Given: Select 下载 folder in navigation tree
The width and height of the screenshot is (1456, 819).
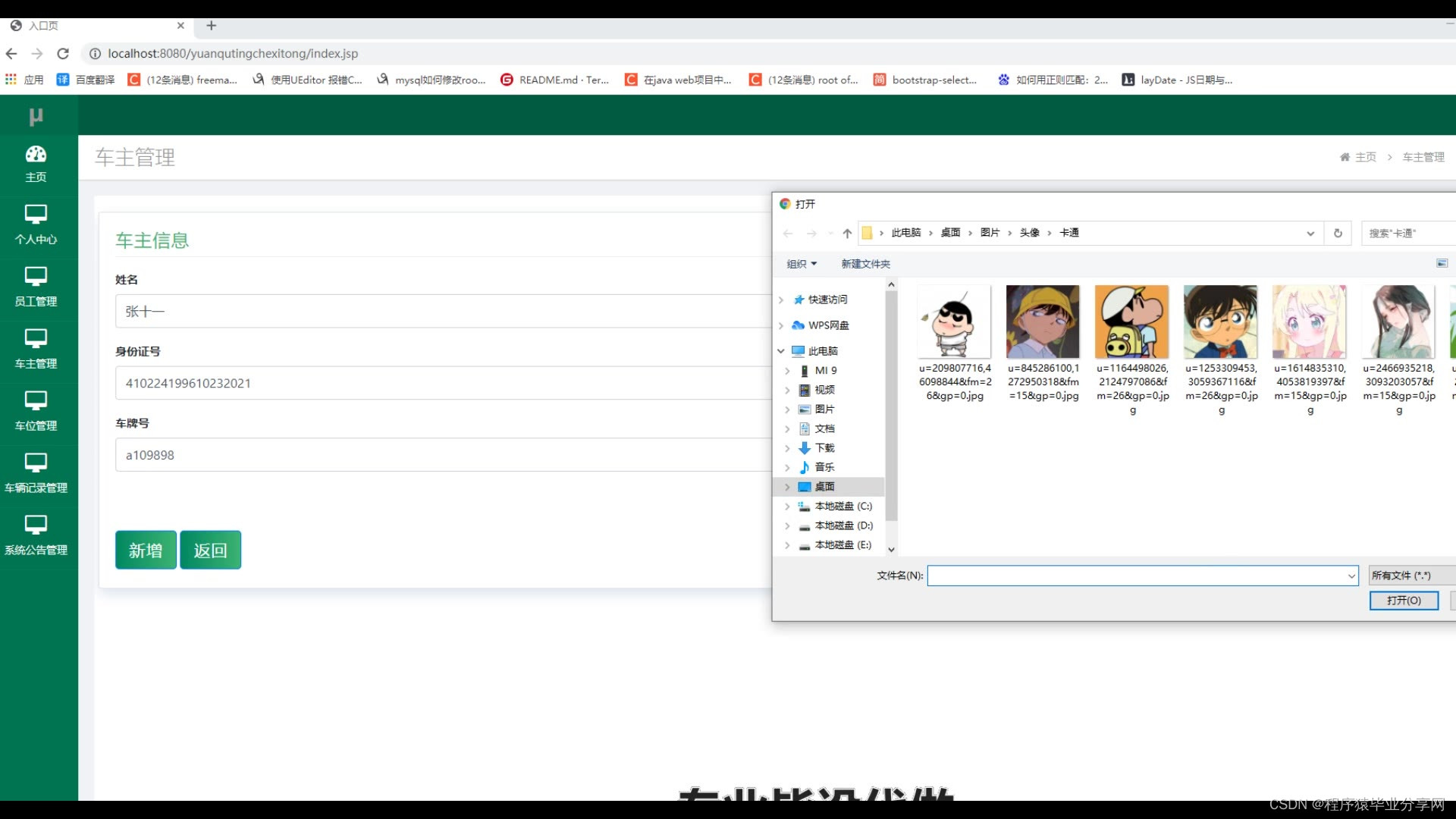Looking at the screenshot, I should (824, 447).
